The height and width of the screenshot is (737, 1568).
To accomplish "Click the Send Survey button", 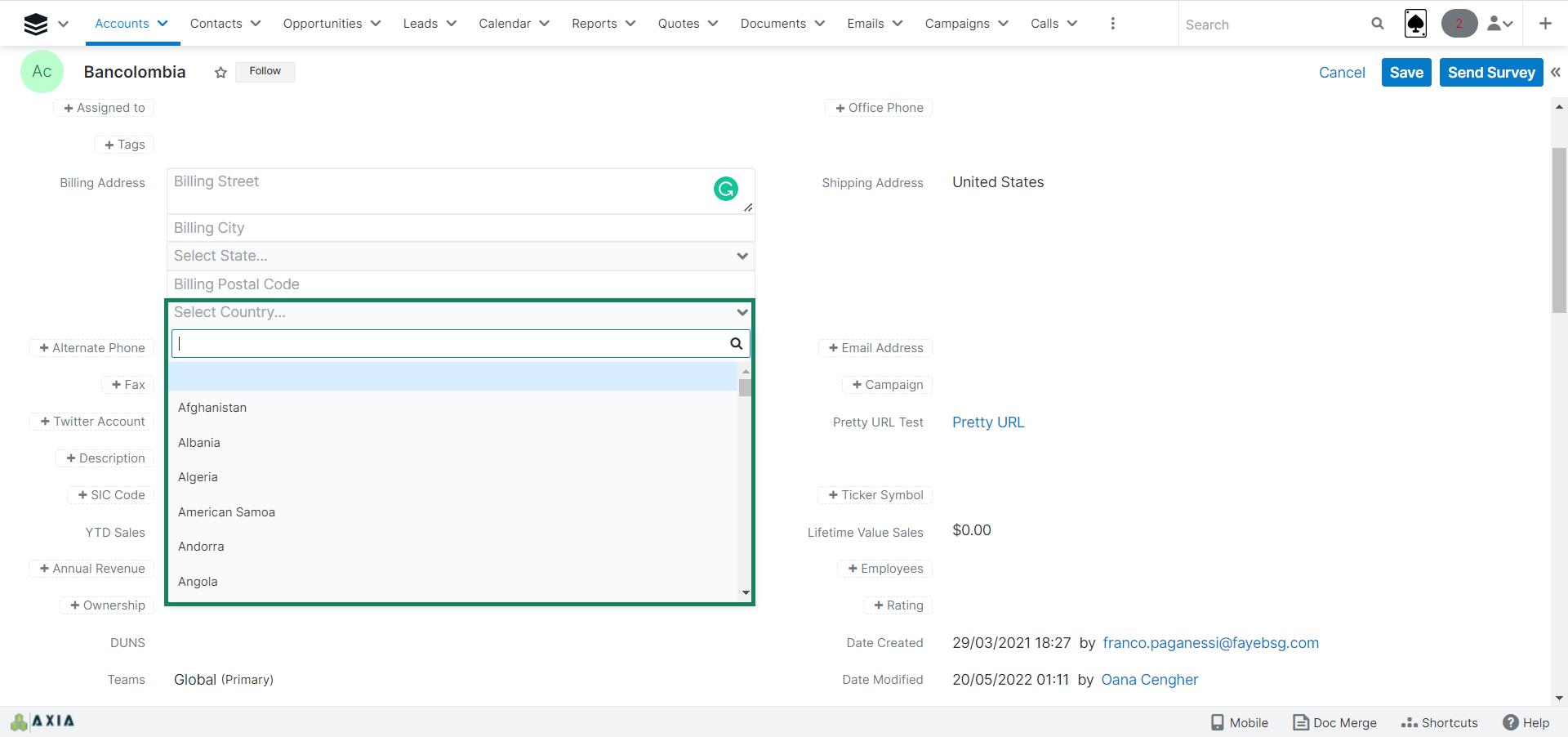I will click(1491, 72).
